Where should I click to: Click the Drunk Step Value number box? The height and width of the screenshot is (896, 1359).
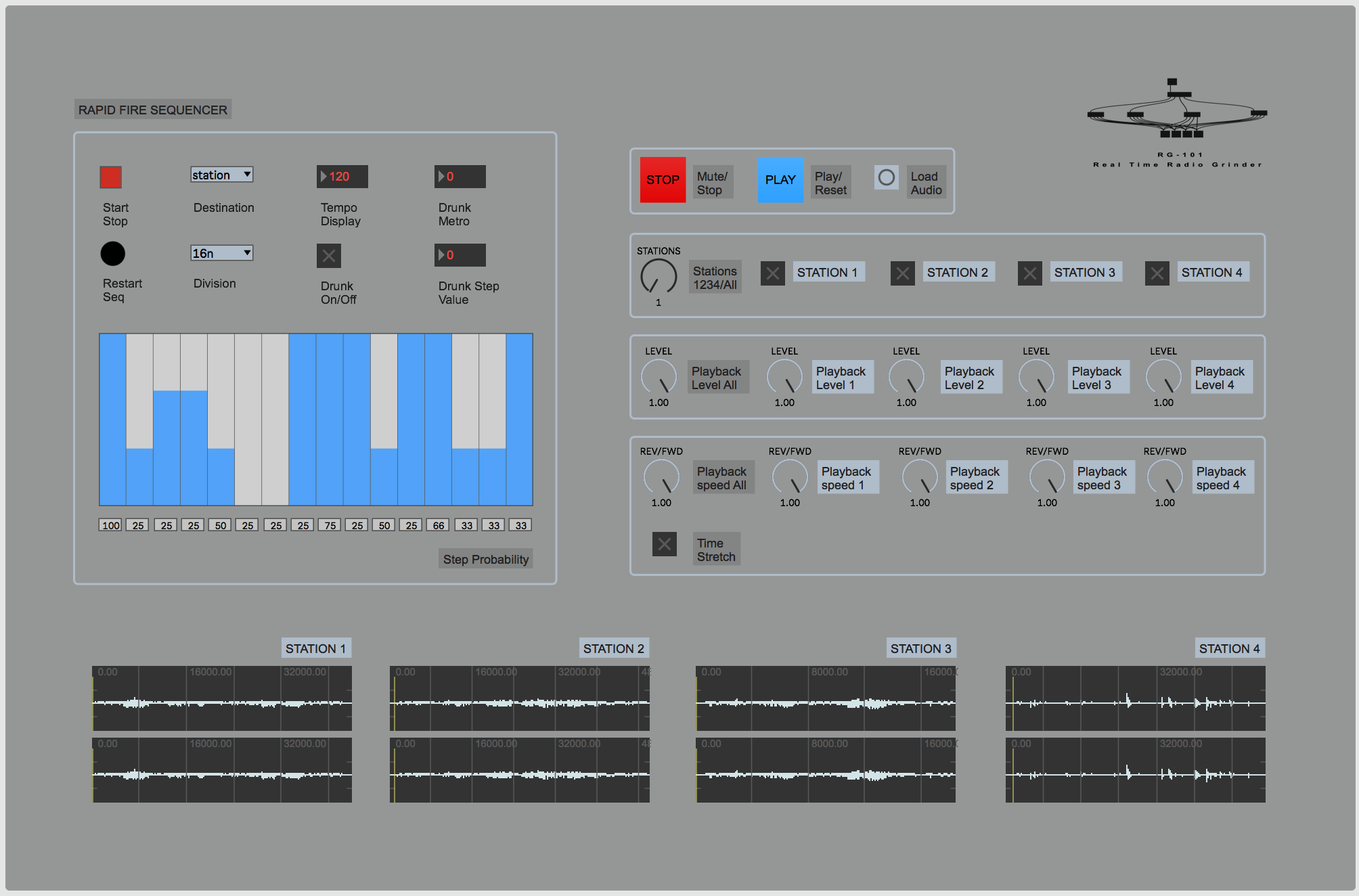click(x=460, y=255)
